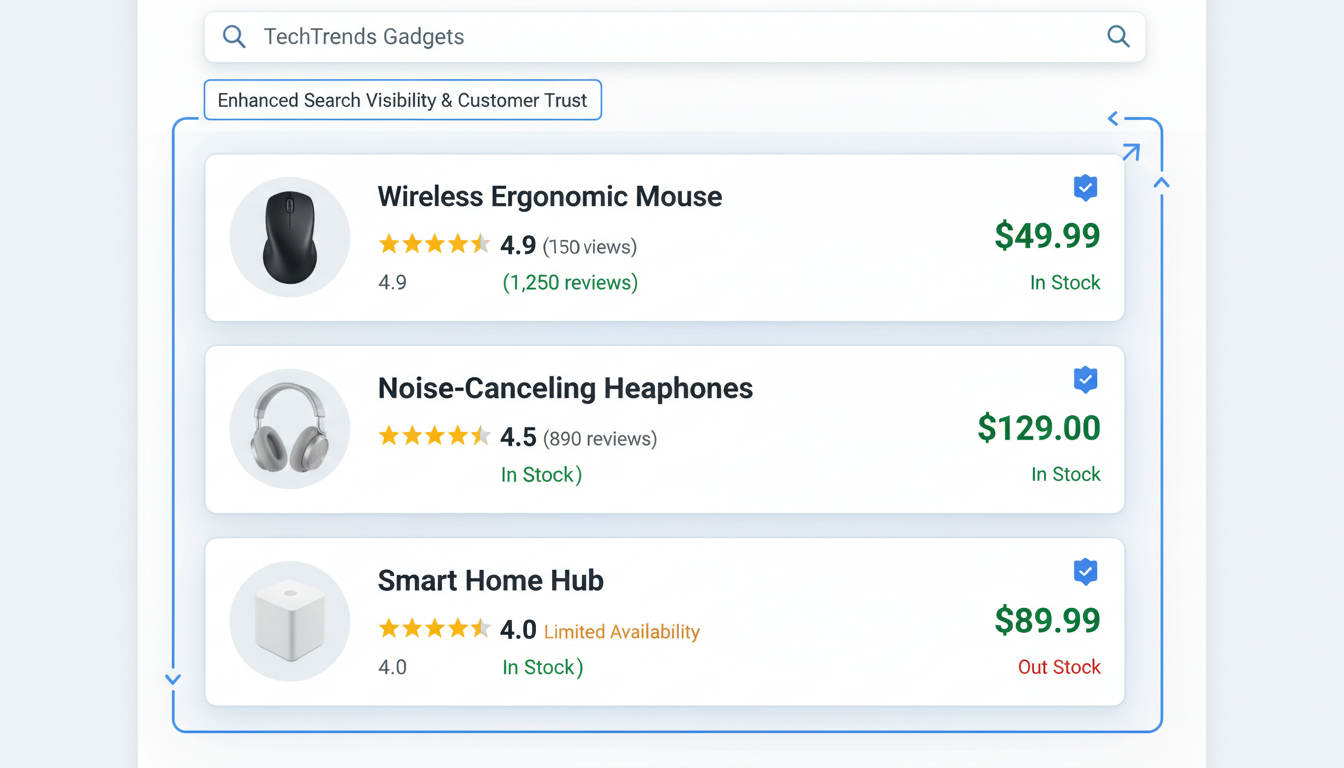
Task: Click the up chevron on the right edge
Action: (1161, 181)
